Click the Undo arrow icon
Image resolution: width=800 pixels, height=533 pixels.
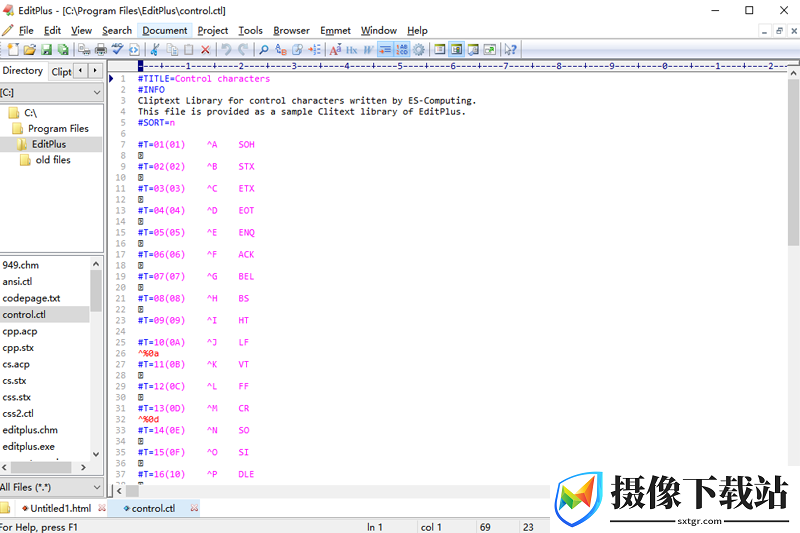[227, 49]
